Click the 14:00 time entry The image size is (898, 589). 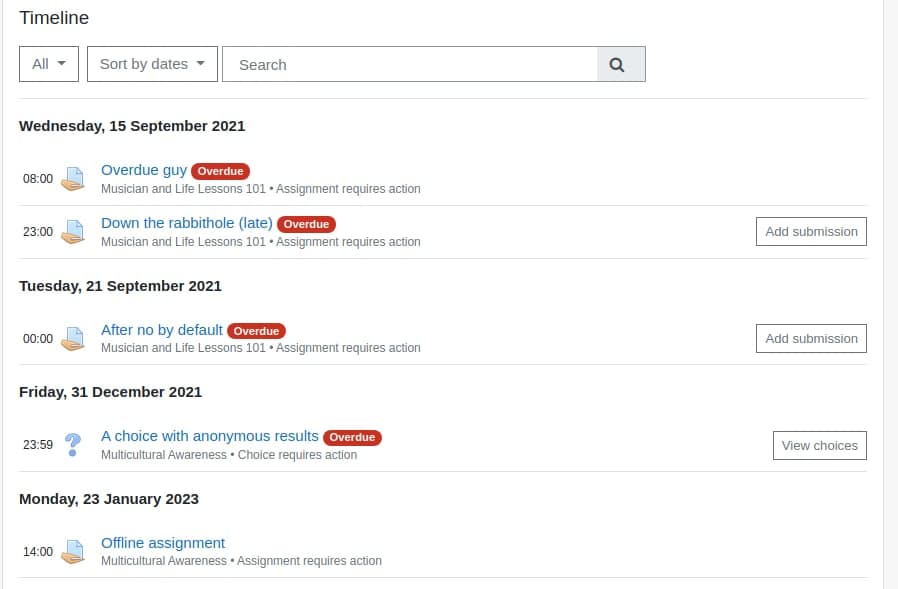(38, 552)
